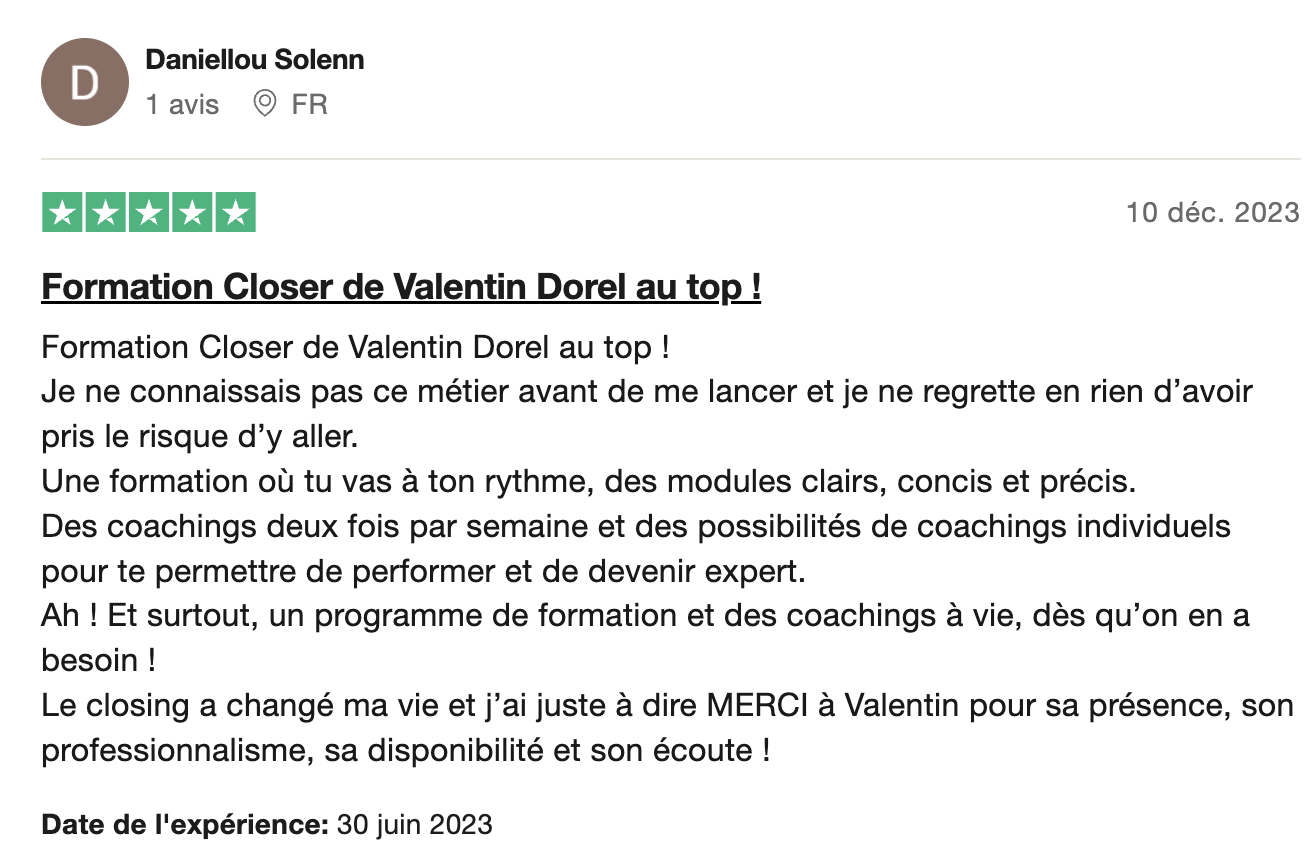Image resolution: width=1316 pixels, height=866 pixels.
Task: Click the second green rating star
Action: (105, 213)
